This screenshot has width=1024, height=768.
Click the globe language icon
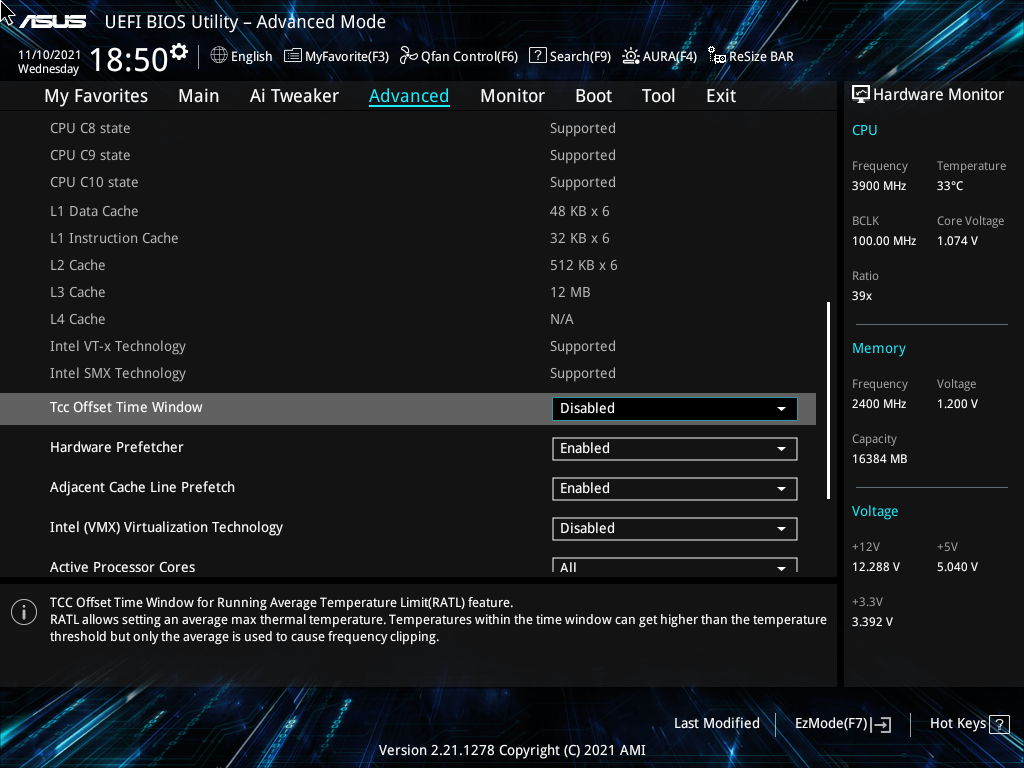click(219, 56)
